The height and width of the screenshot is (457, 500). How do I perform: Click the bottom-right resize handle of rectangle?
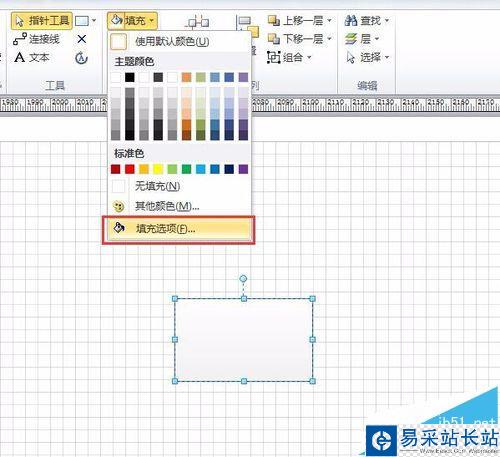click(x=313, y=381)
